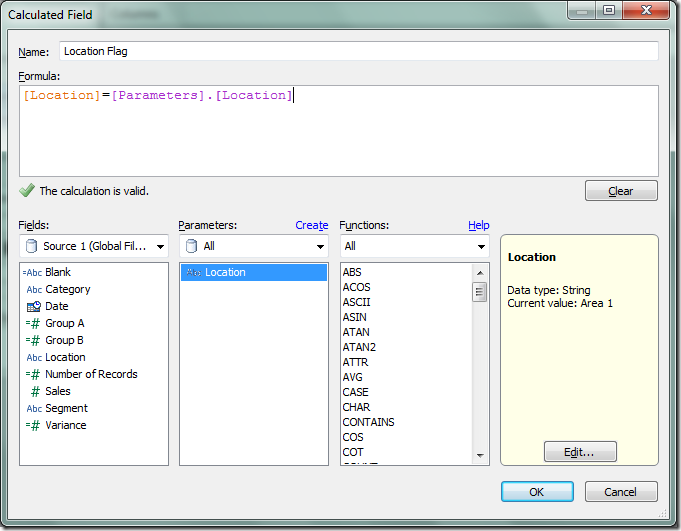Image resolution: width=681 pixels, height=531 pixels.
Task: Confirm with the OK button
Action: 537,492
